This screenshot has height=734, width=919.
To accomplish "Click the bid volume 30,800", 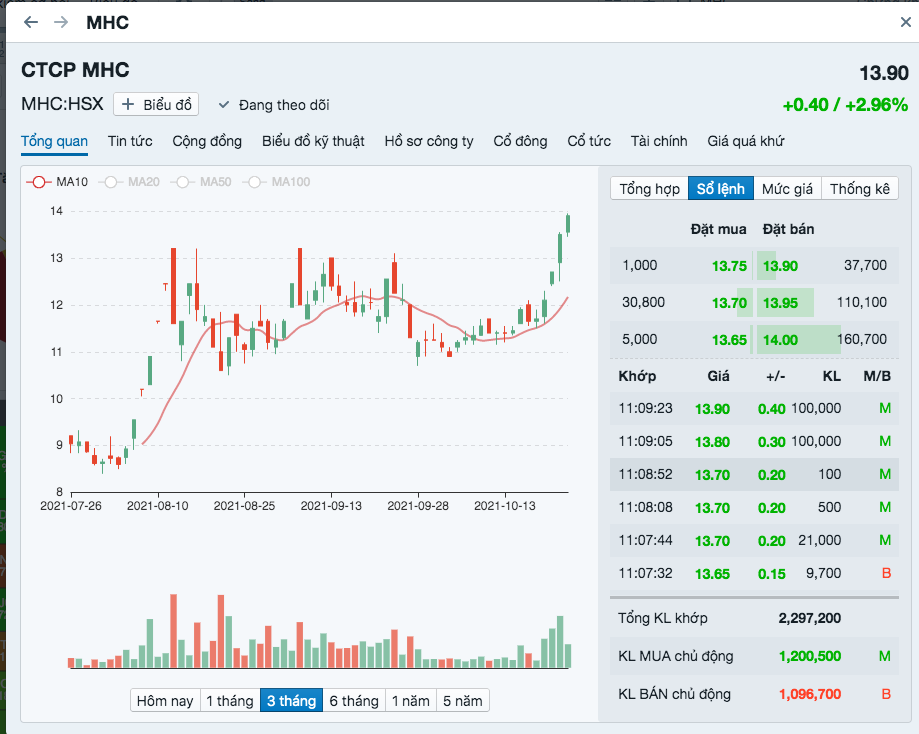I will tap(644, 302).
